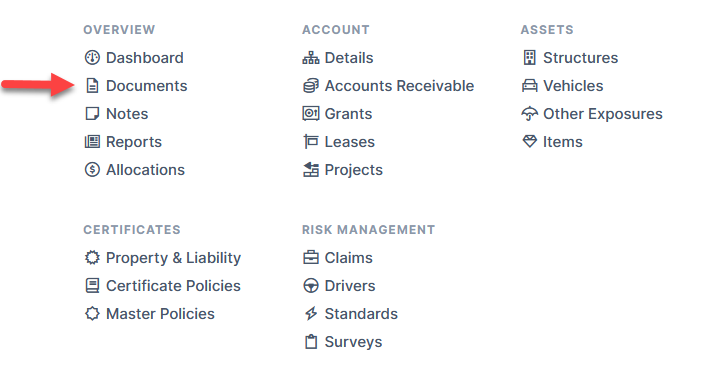
Task: Click the Grants safe icon
Action: click(311, 114)
